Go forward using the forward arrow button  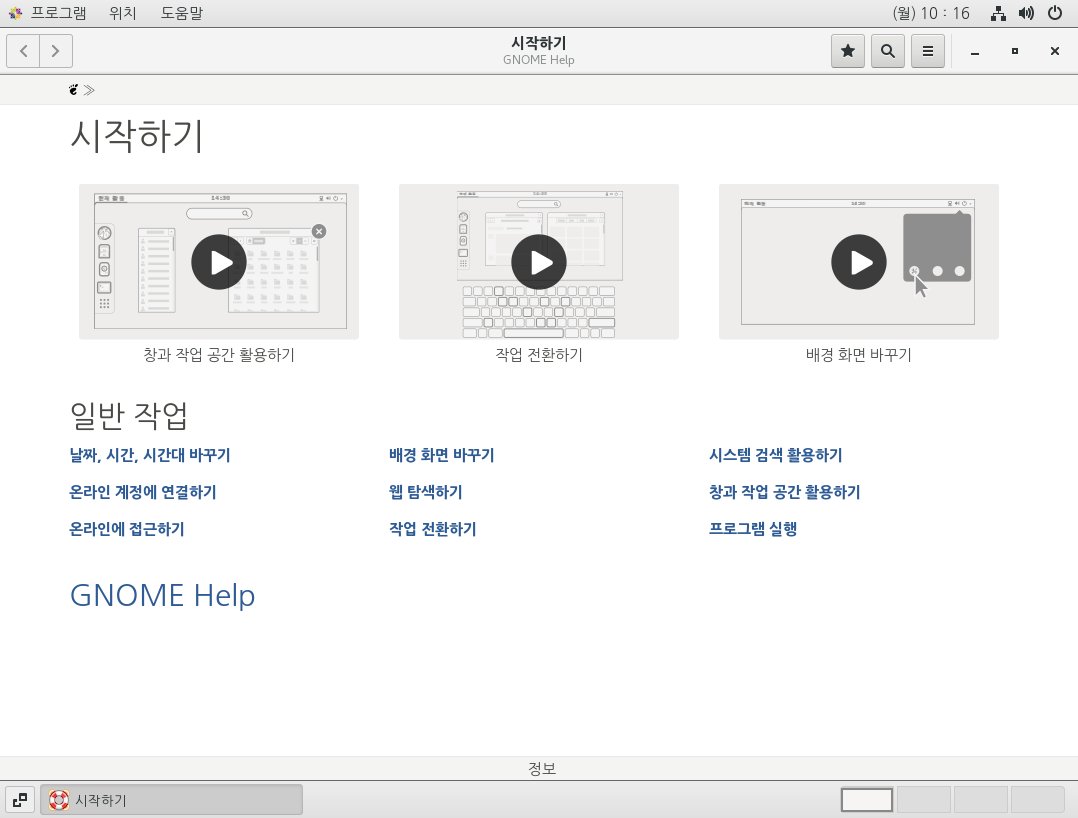pos(56,51)
